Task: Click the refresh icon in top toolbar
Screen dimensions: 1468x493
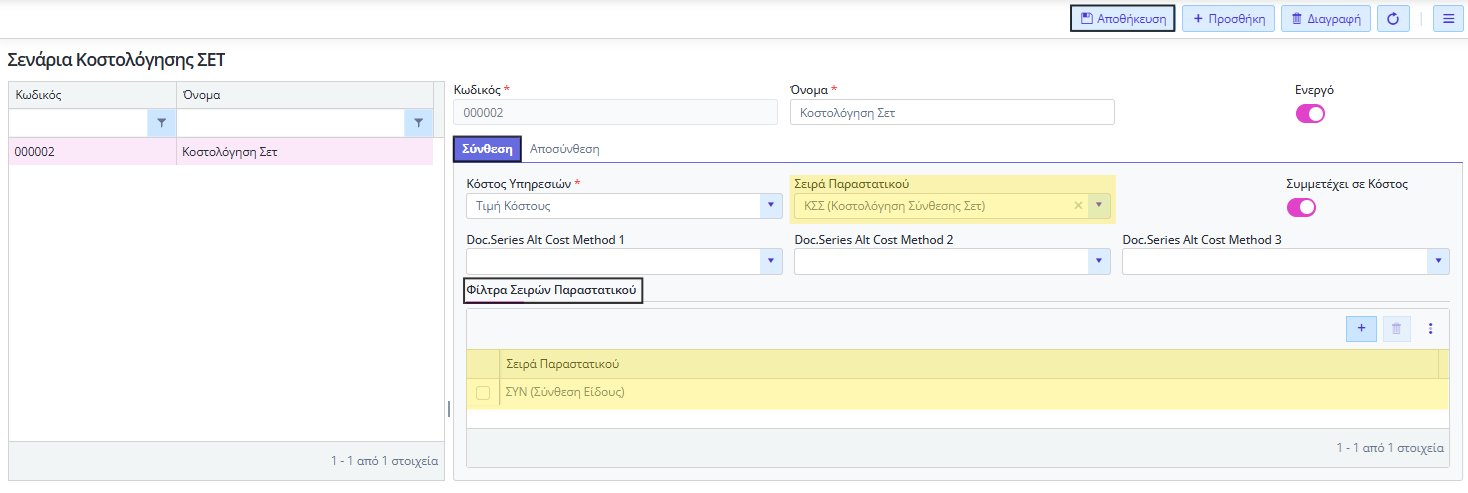Action: pyautogui.click(x=1393, y=19)
